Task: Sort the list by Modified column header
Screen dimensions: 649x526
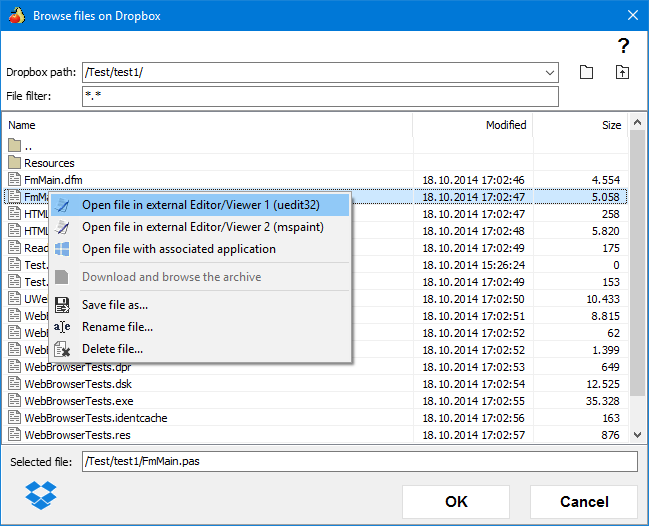Action: coord(506,125)
